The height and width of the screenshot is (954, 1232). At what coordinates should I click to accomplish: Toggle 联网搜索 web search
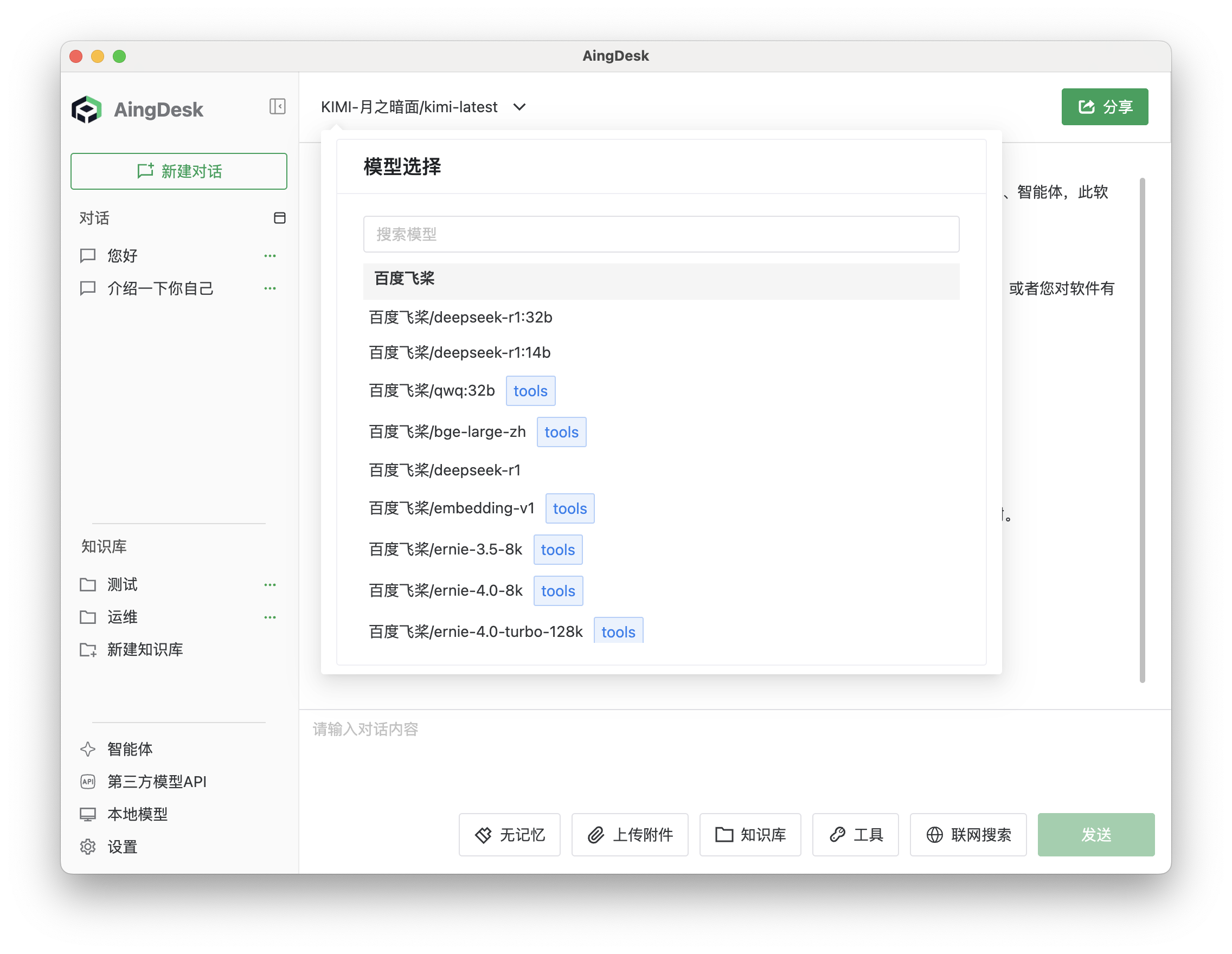968,835
